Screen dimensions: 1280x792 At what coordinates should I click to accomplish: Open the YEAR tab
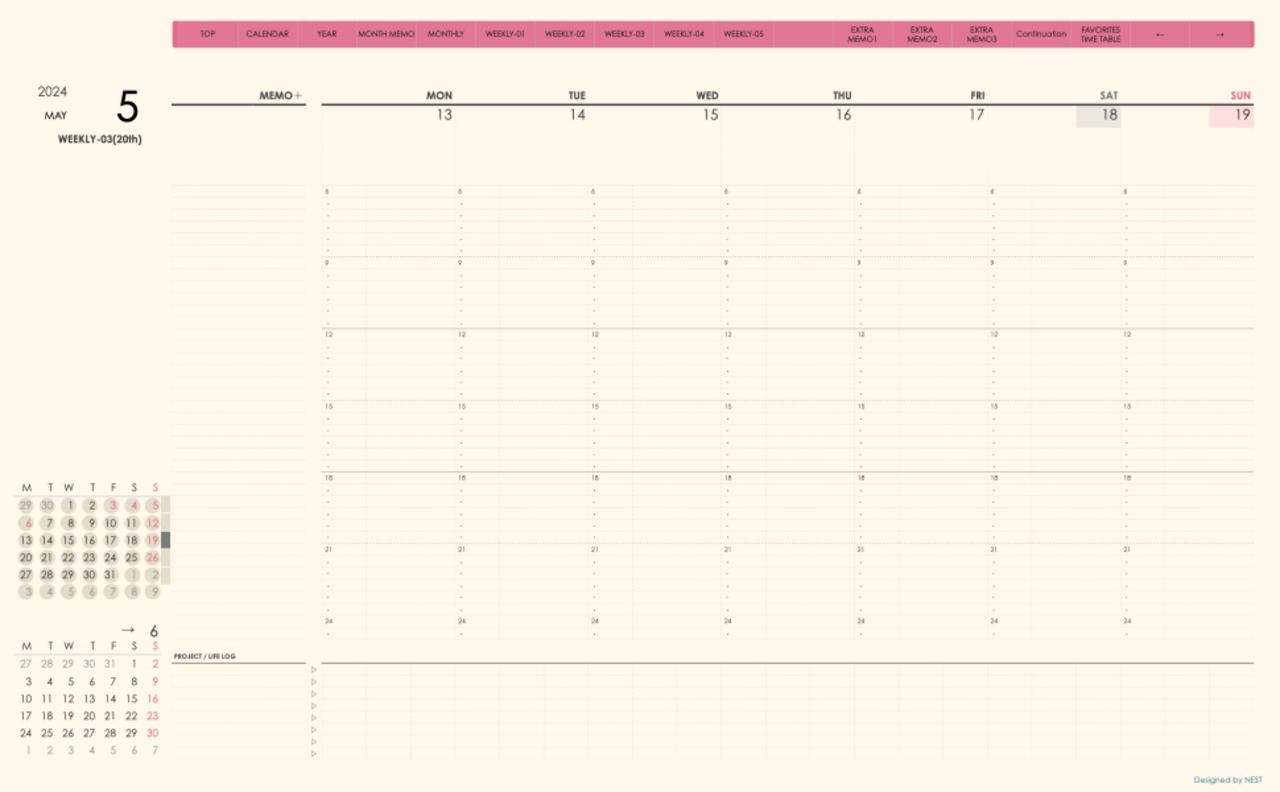click(327, 34)
